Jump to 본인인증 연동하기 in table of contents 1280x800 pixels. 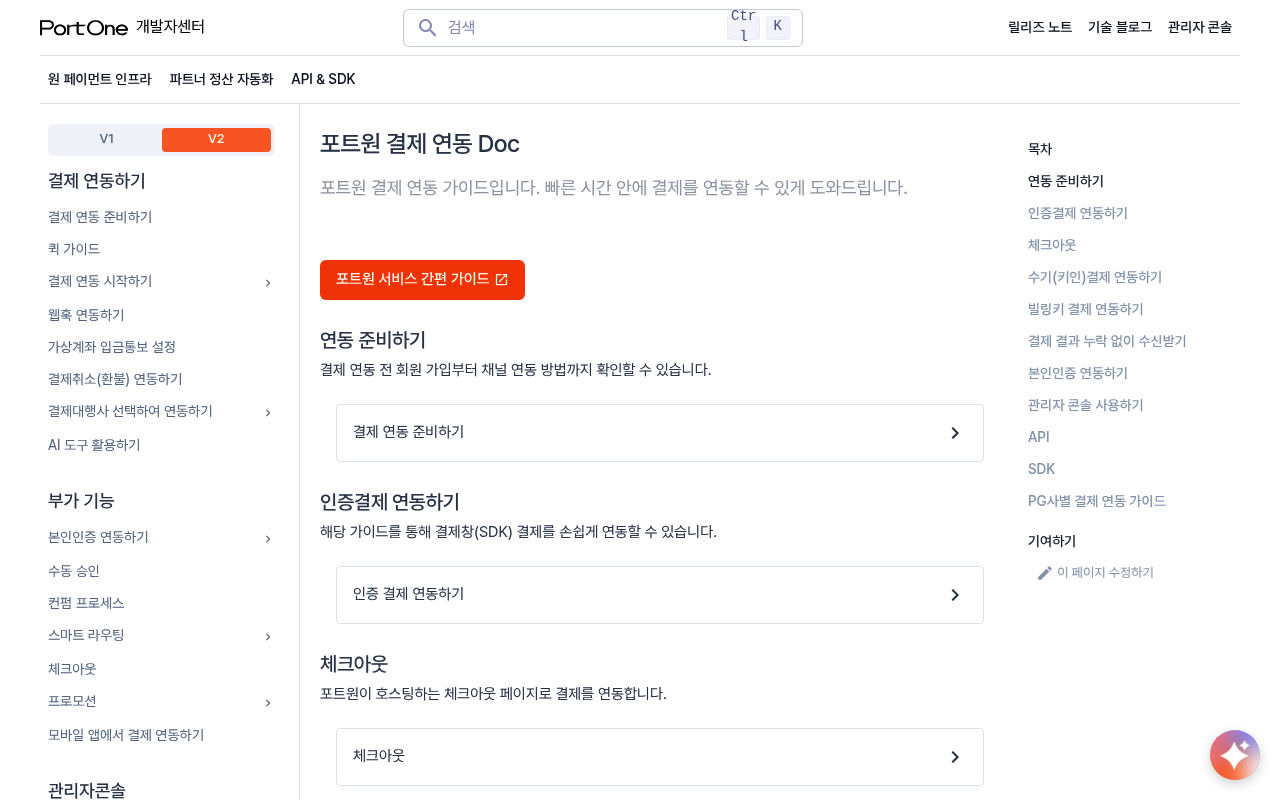click(1078, 373)
